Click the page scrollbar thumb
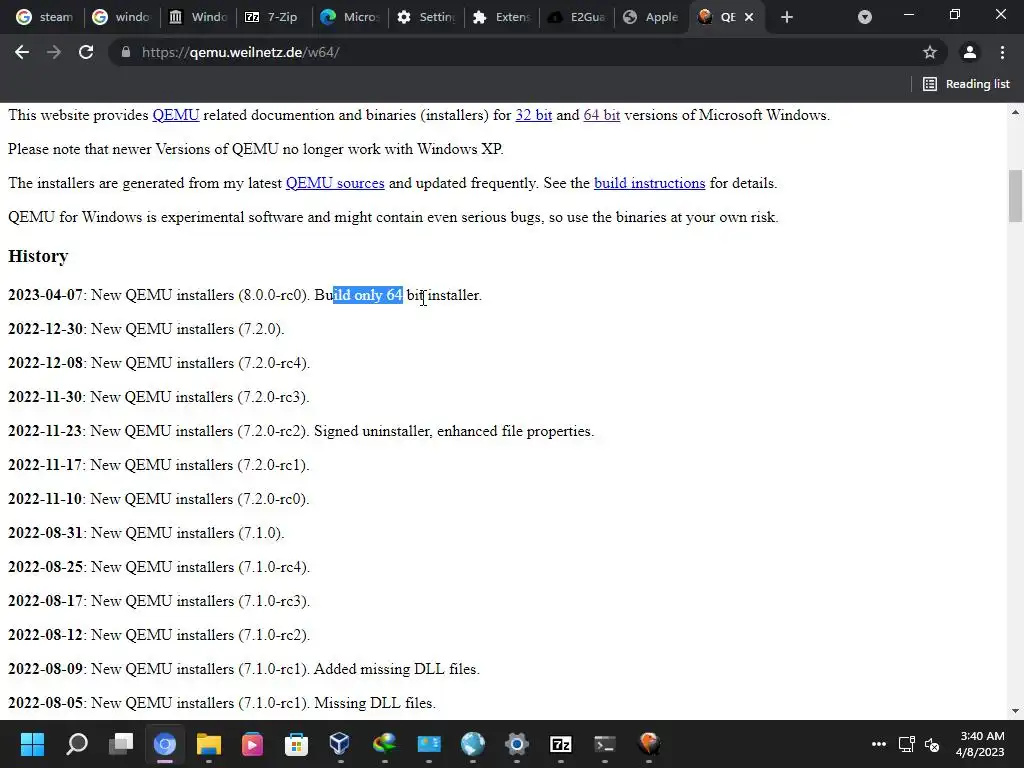This screenshot has width=1024, height=768. pyautogui.click(x=1015, y=196)
